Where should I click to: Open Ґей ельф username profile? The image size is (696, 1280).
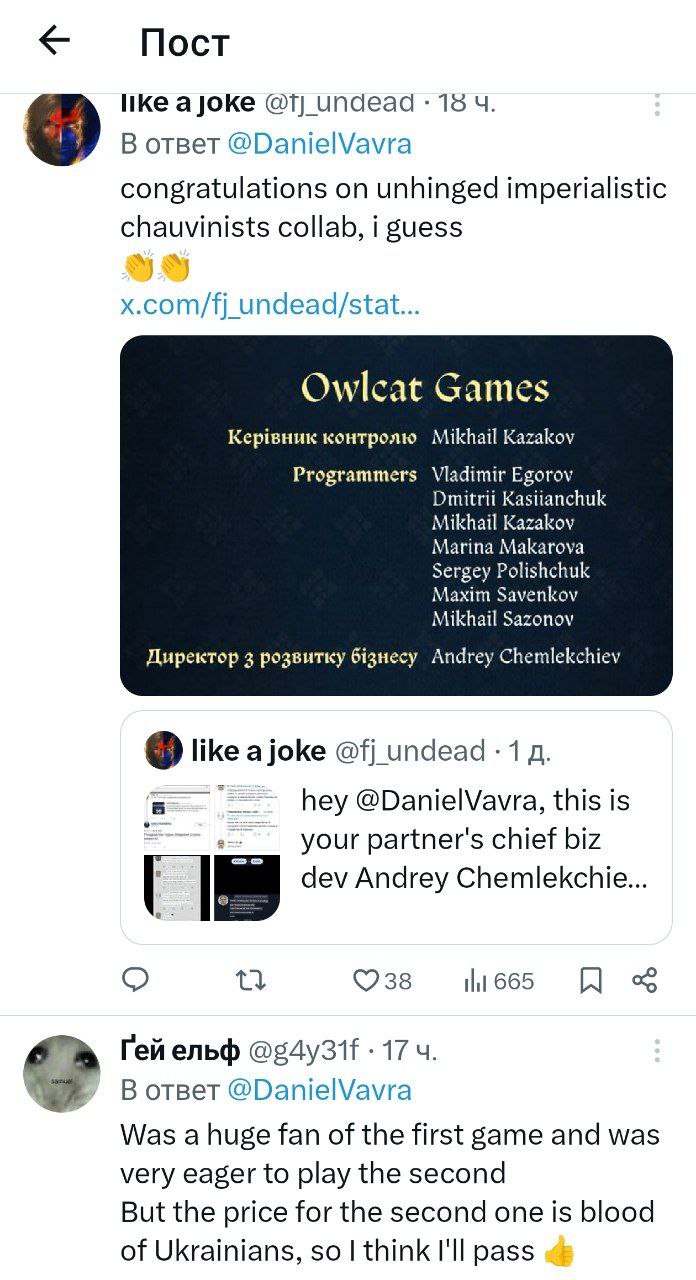pyautogui.click(x=180, y=1050)
